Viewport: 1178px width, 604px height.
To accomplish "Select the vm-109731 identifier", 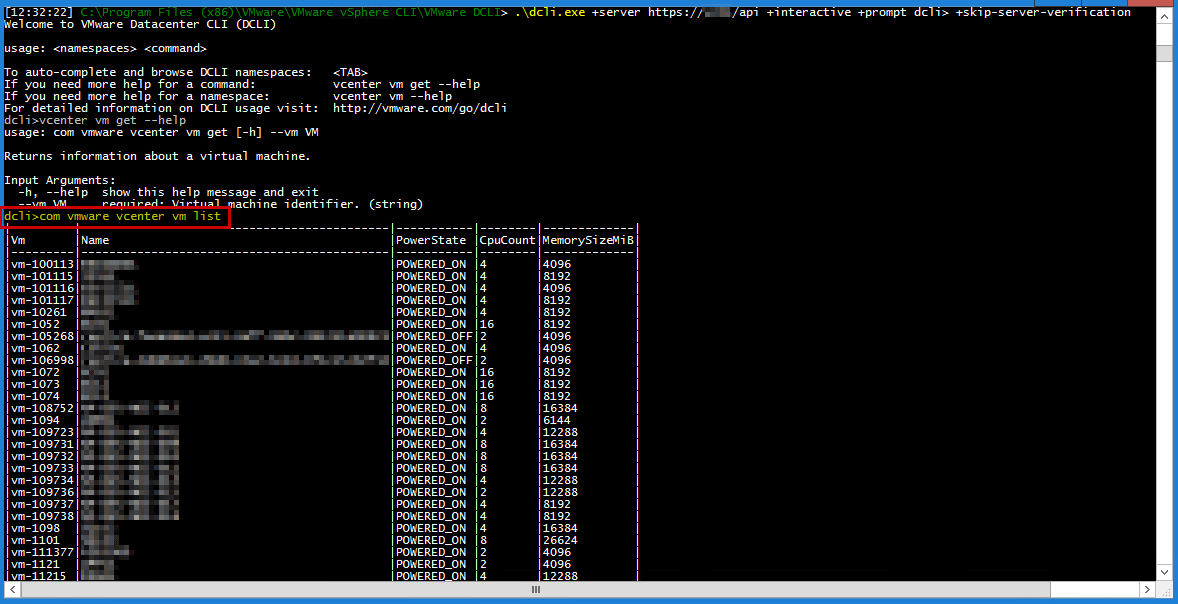I will 42,445.
